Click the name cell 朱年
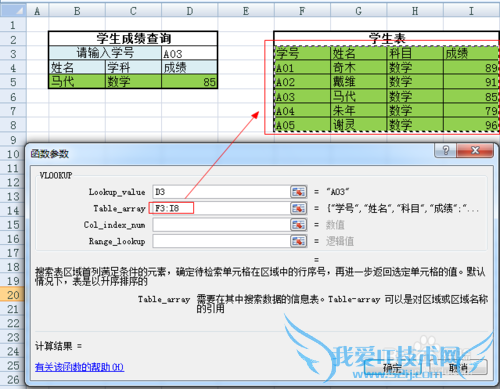The image size is (500, 389). pyautogui.click(x=359, y=111)
